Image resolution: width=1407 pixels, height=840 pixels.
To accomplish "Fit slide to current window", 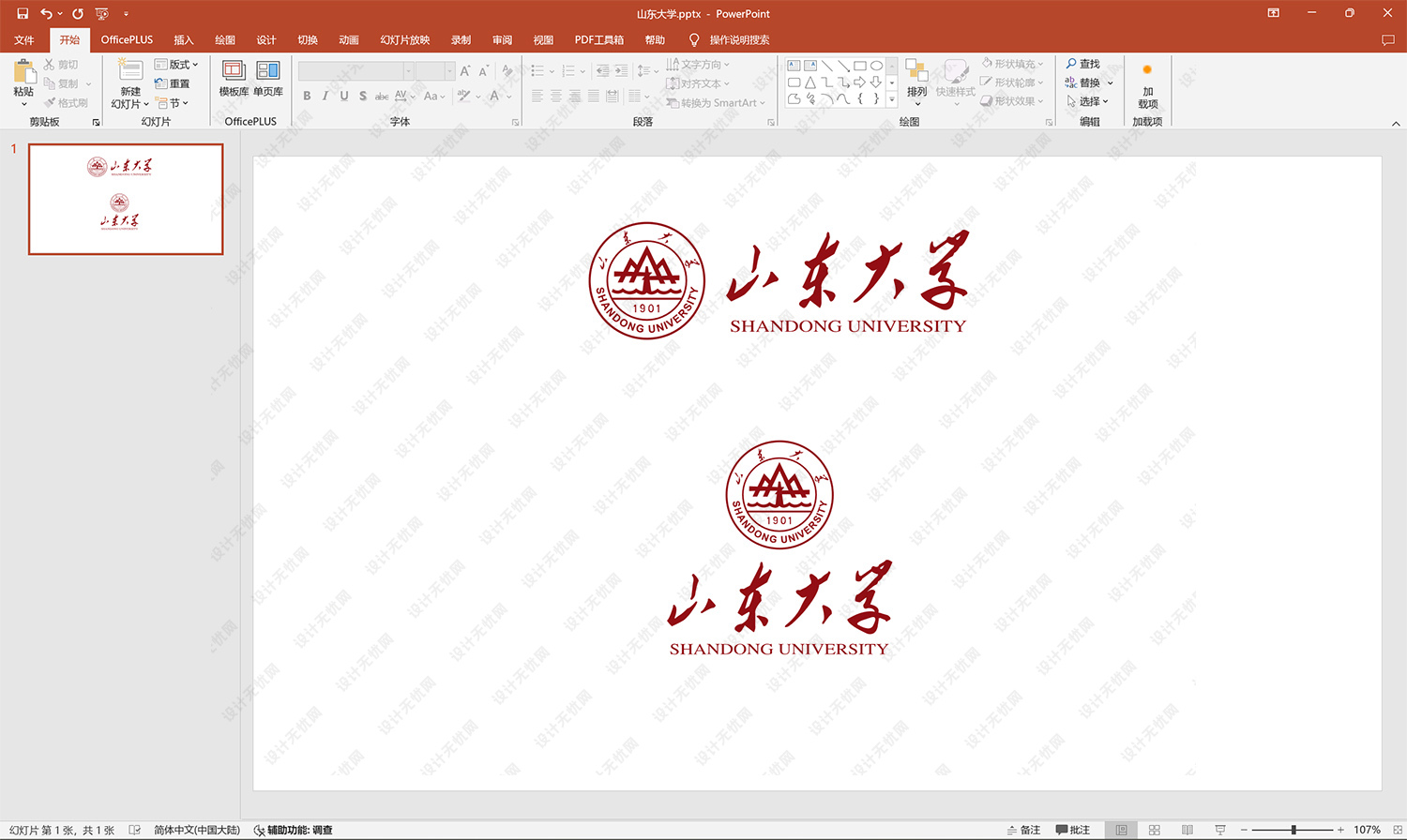I will pos(1397,830).
